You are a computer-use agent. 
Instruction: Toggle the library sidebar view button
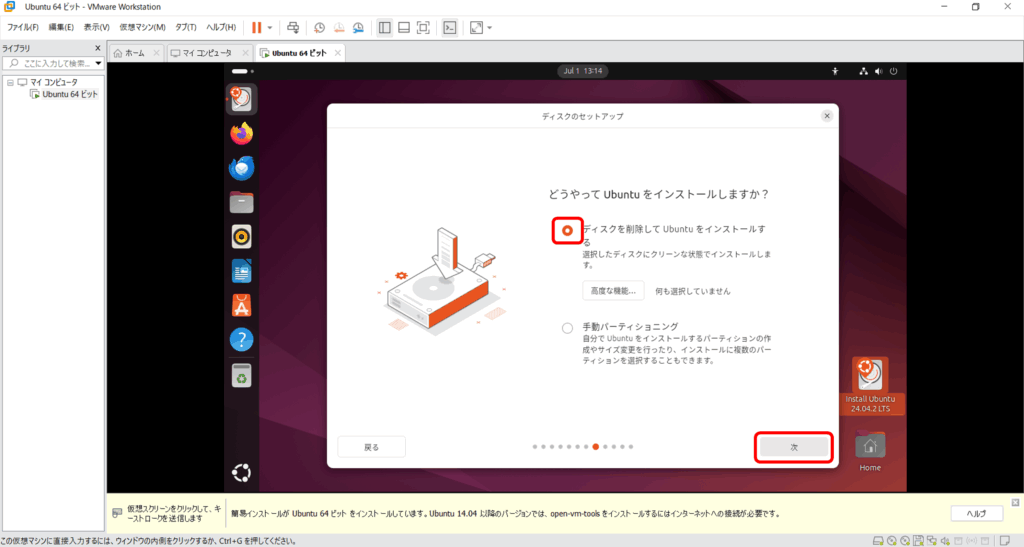pos(385,28)
